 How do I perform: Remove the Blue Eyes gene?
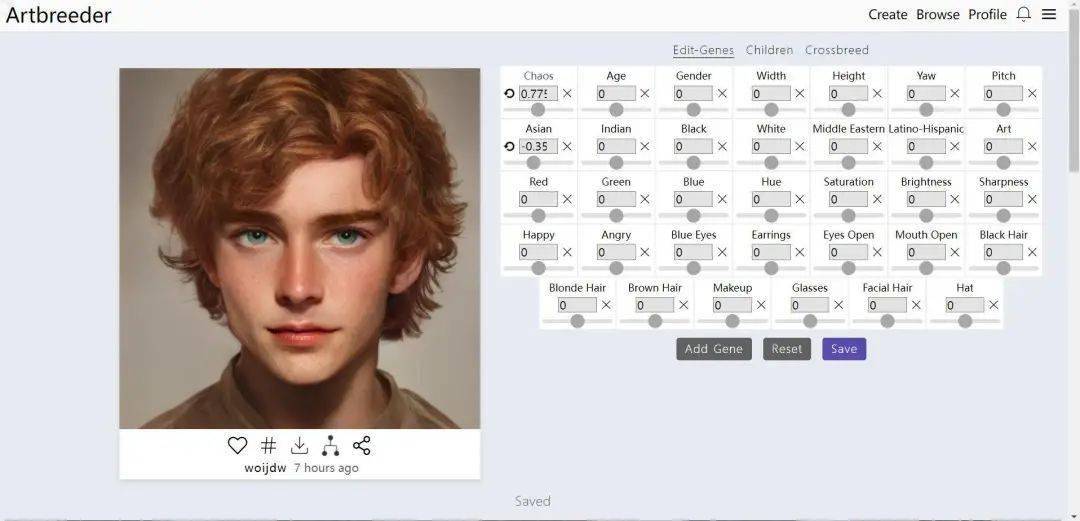coord(722,252)
